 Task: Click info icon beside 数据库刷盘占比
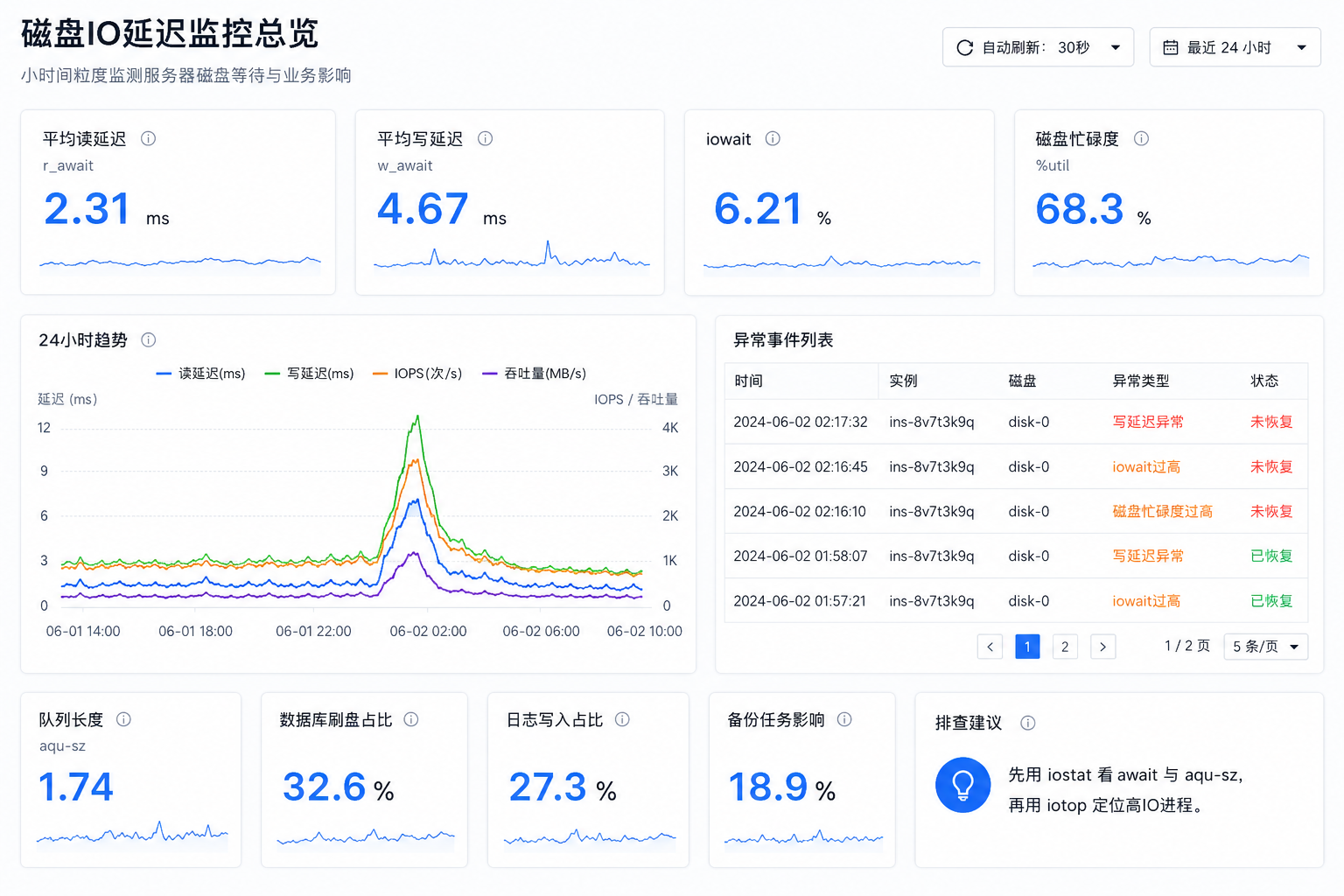click(x=411, y=719)
